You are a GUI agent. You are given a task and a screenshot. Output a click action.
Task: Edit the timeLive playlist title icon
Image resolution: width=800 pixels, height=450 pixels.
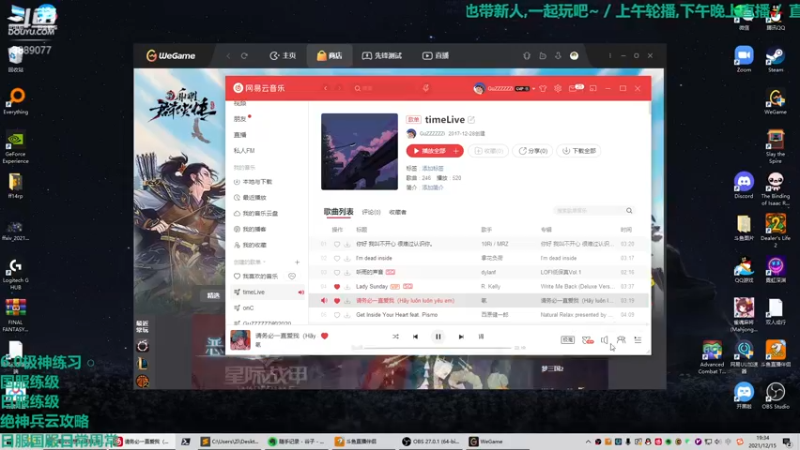click(x=471, y=120)
